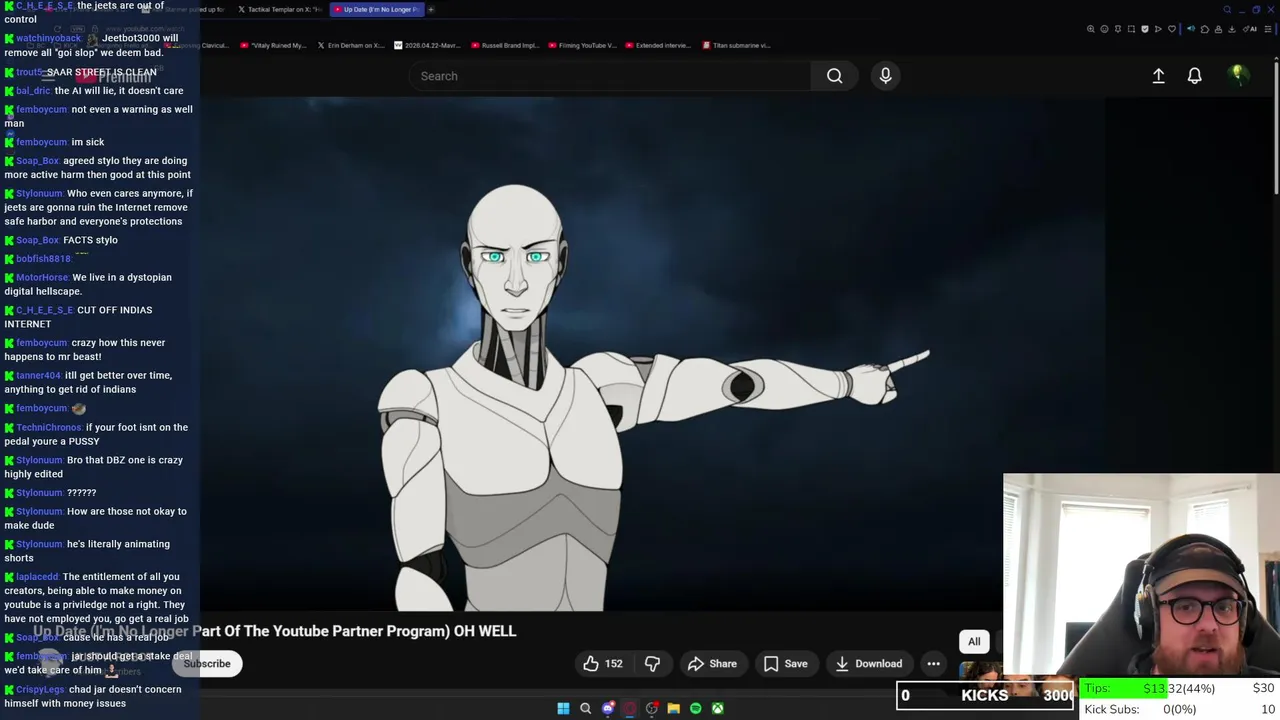This screenshot has height=720, width=1280.
Task: Click the YouTube search magnifier button
Action: click(834, 76)
